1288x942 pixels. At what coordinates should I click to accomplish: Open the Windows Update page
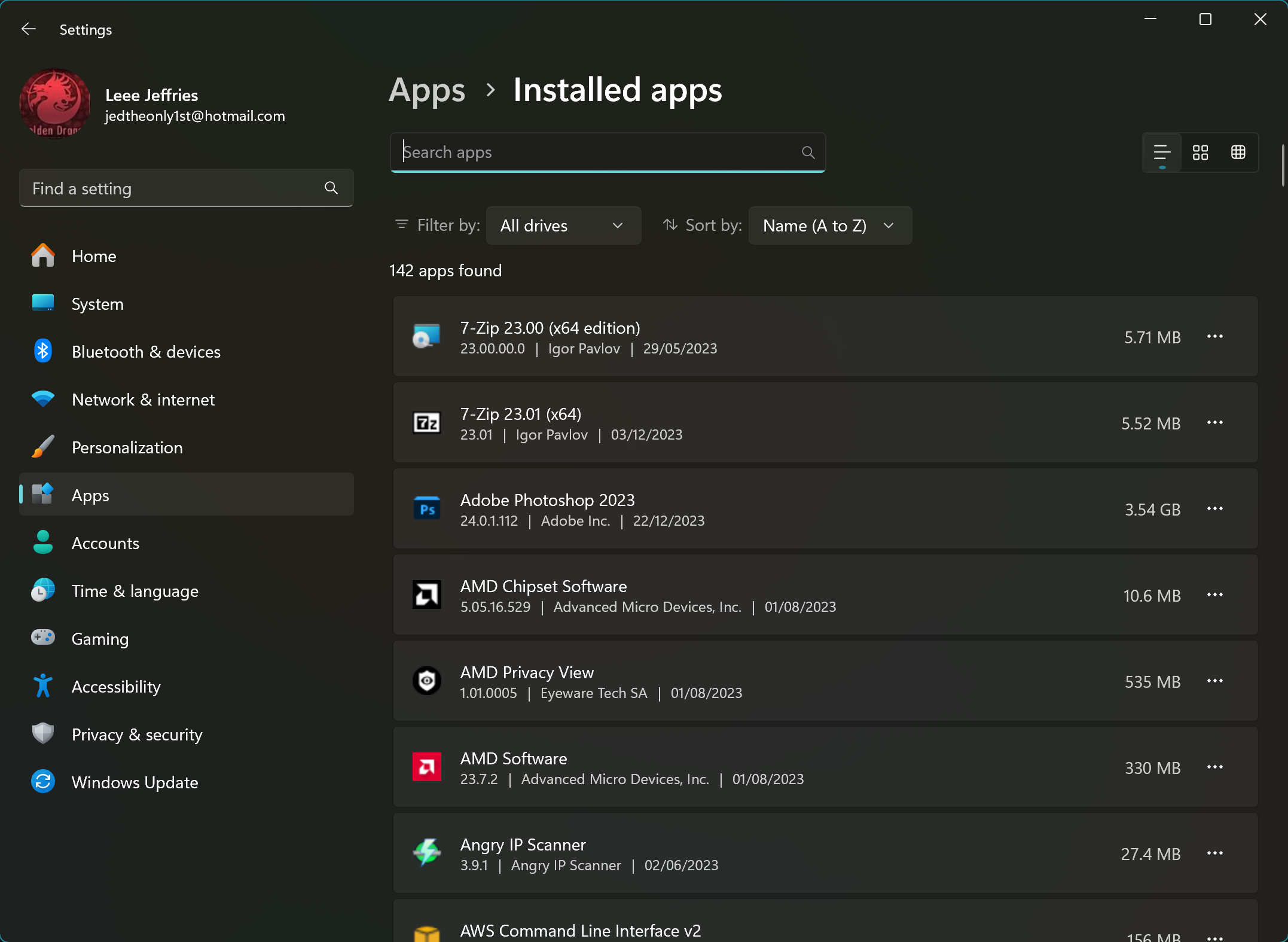pyautogui.click(x=186, y=782)
